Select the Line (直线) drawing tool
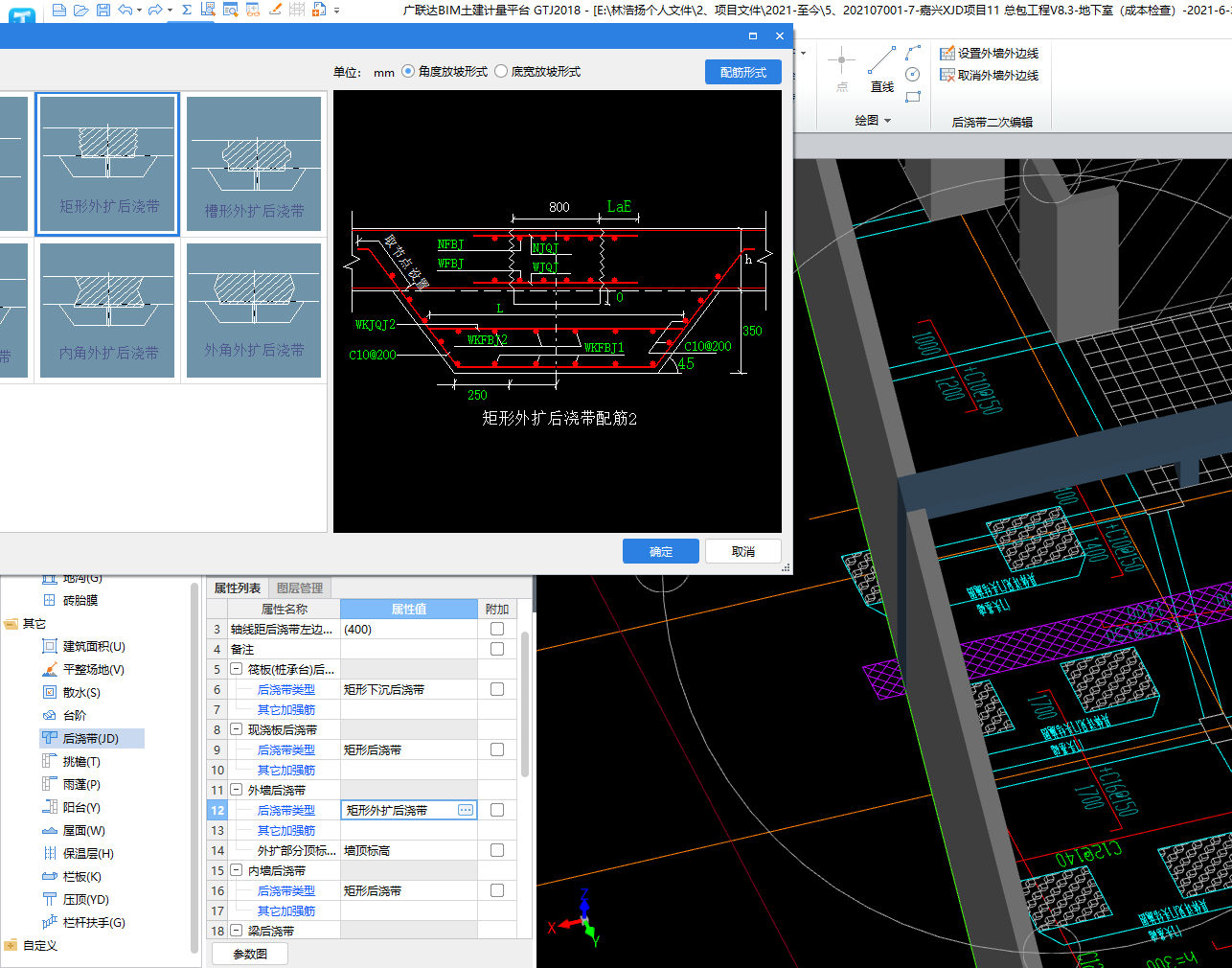The height and width of the screenshot is (968, 1232). (x=882, y=68)
